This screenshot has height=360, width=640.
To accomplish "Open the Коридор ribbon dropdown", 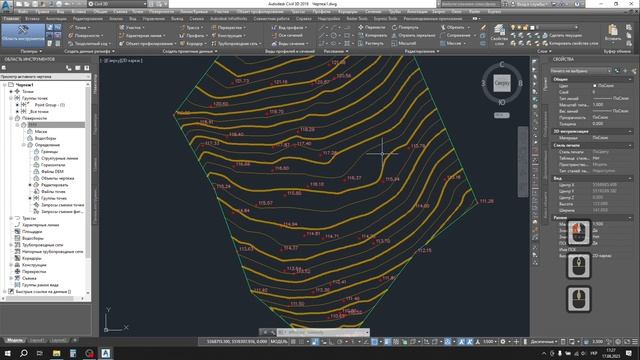I will (193, 43).
